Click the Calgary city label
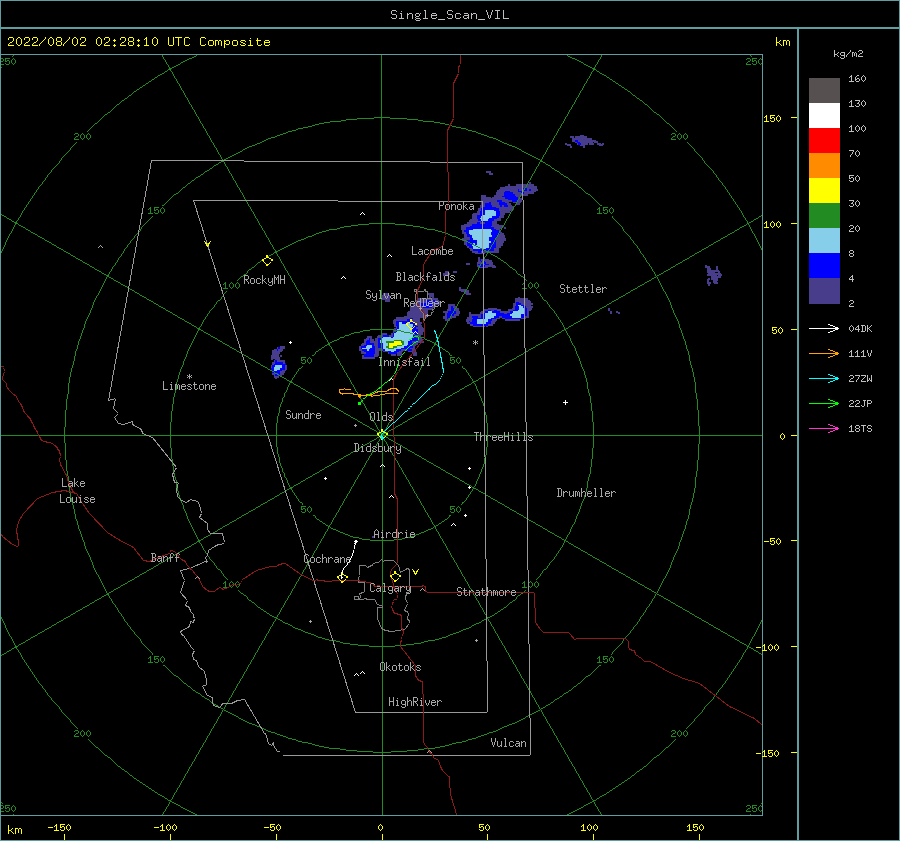The height and width of the screenshot is (841, 900). point(390,588)
